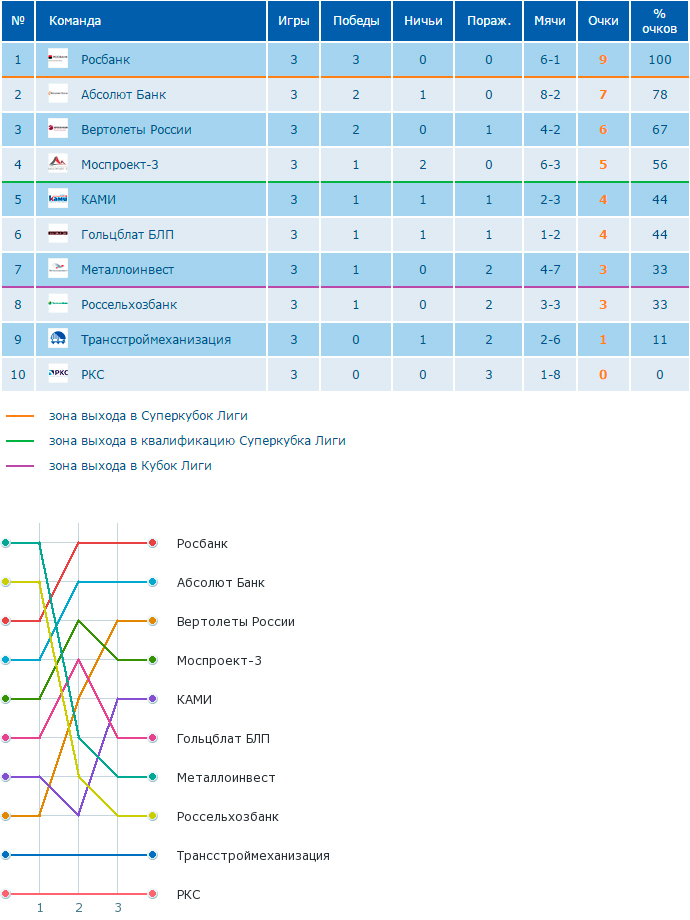Click the Абсолют Банк team logo
The image size is (690, 920).
click(x=58, y=94)
